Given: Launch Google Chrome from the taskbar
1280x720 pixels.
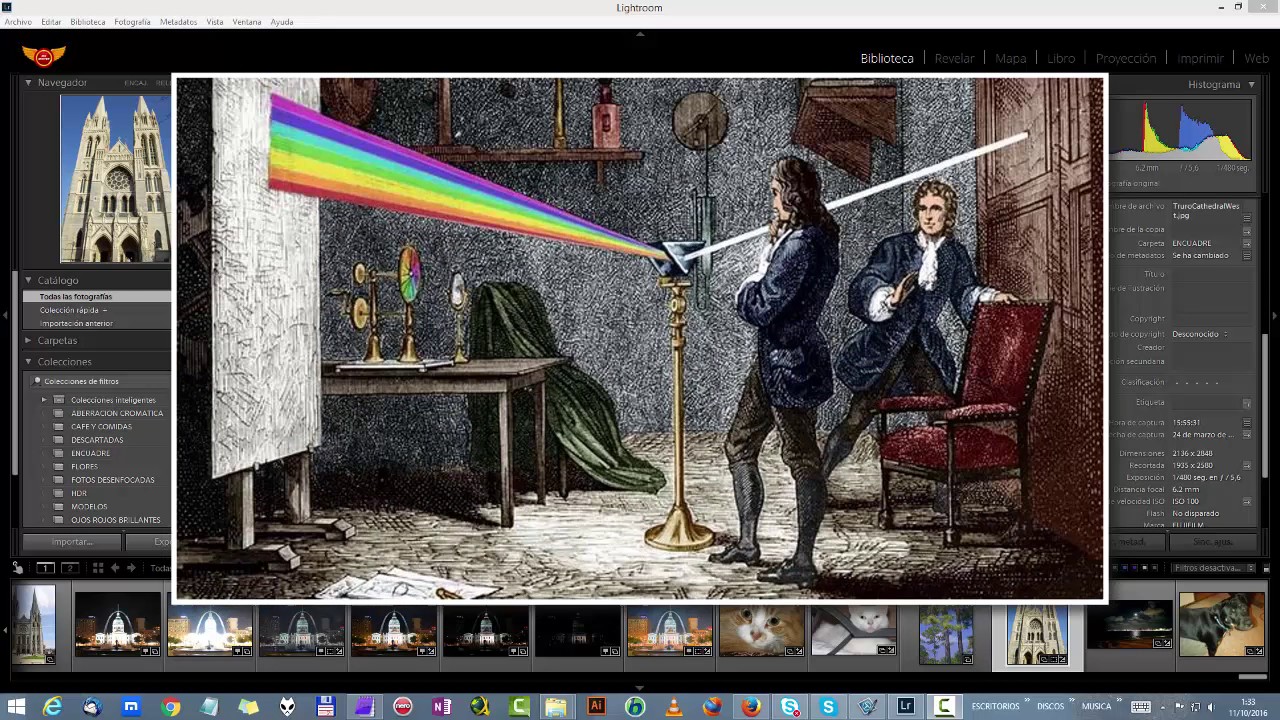Looking at the screenshot, I should (x=171, y=706).
